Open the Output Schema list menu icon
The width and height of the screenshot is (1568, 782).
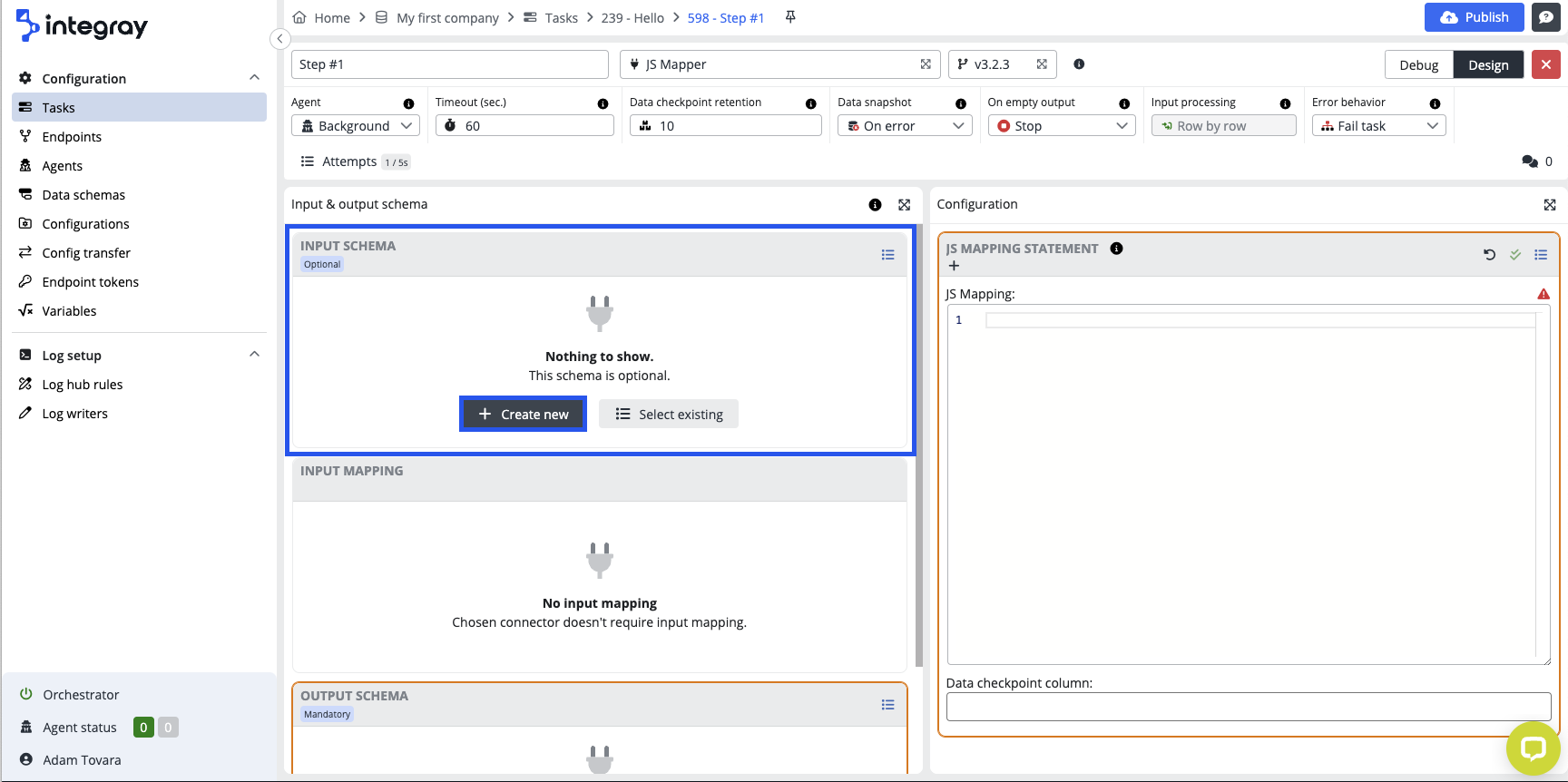point(887,705)
